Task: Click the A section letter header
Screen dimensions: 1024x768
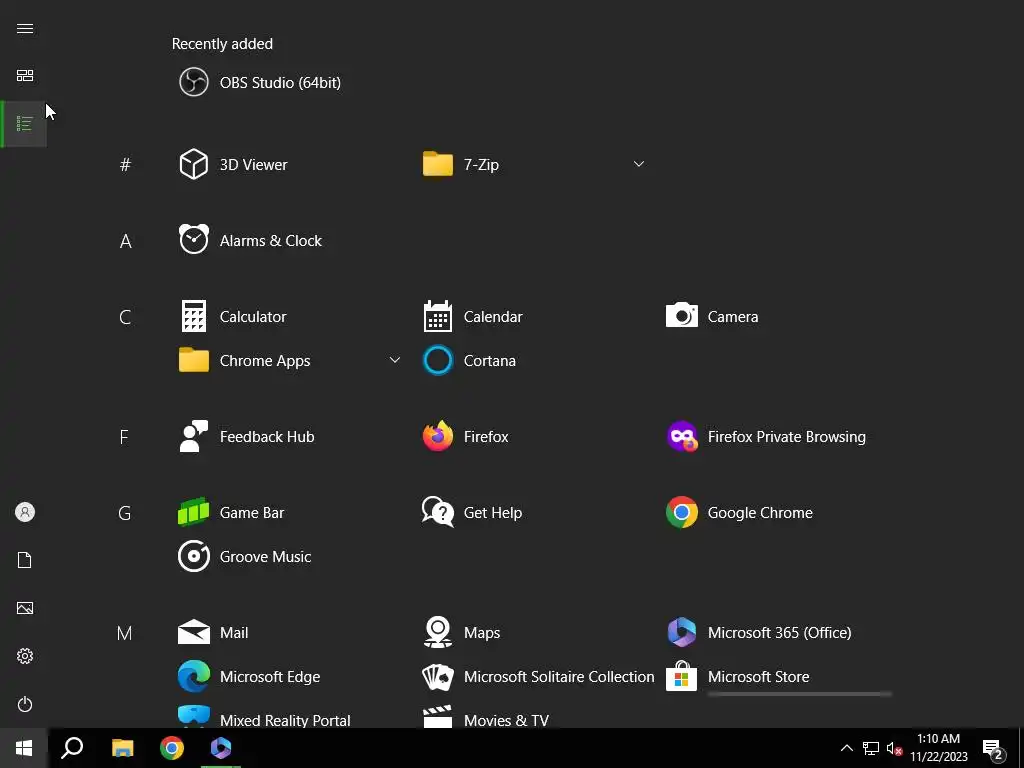Action: coord(125,241)
